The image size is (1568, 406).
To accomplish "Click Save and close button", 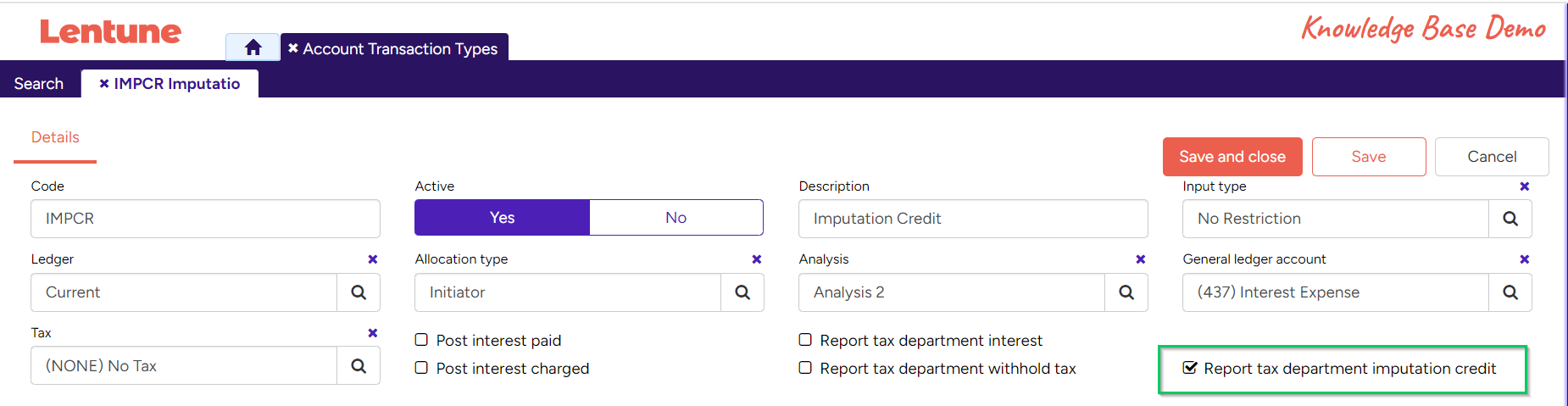I will pos(1232,157).
